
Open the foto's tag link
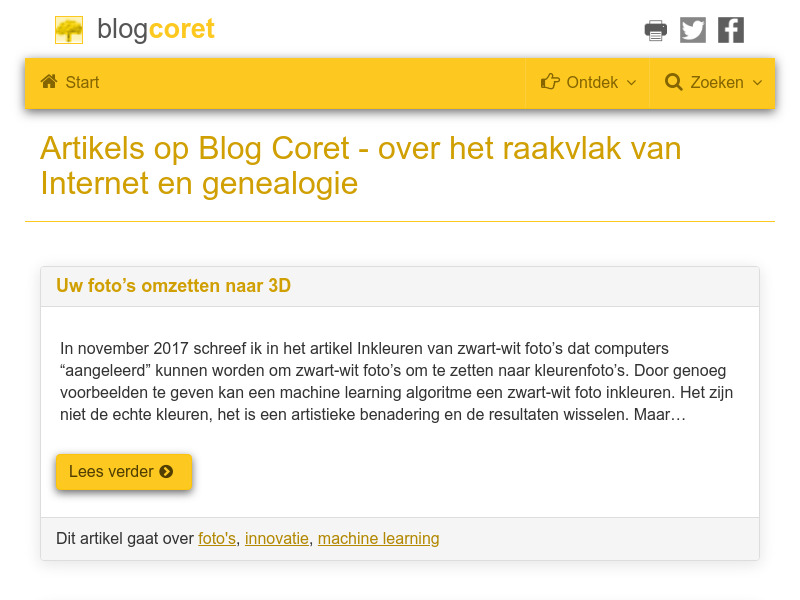[x=217, y=538]
